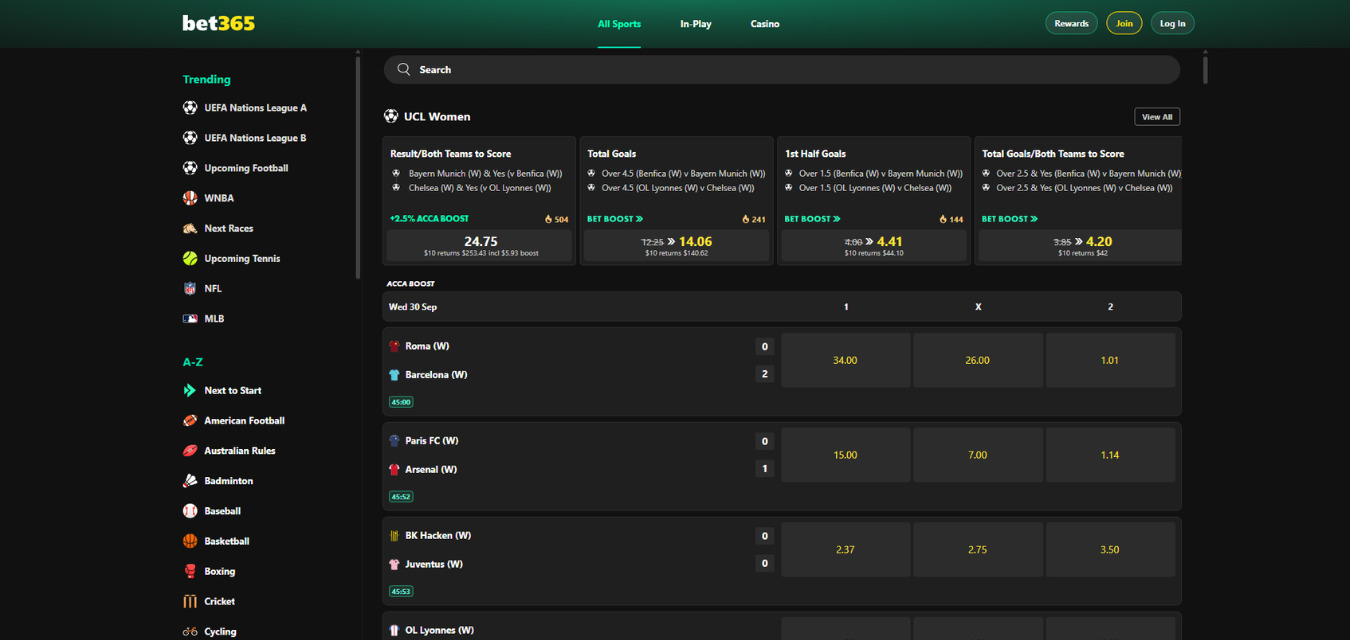Click the Wed 30 Sep date header

point(413,307)
